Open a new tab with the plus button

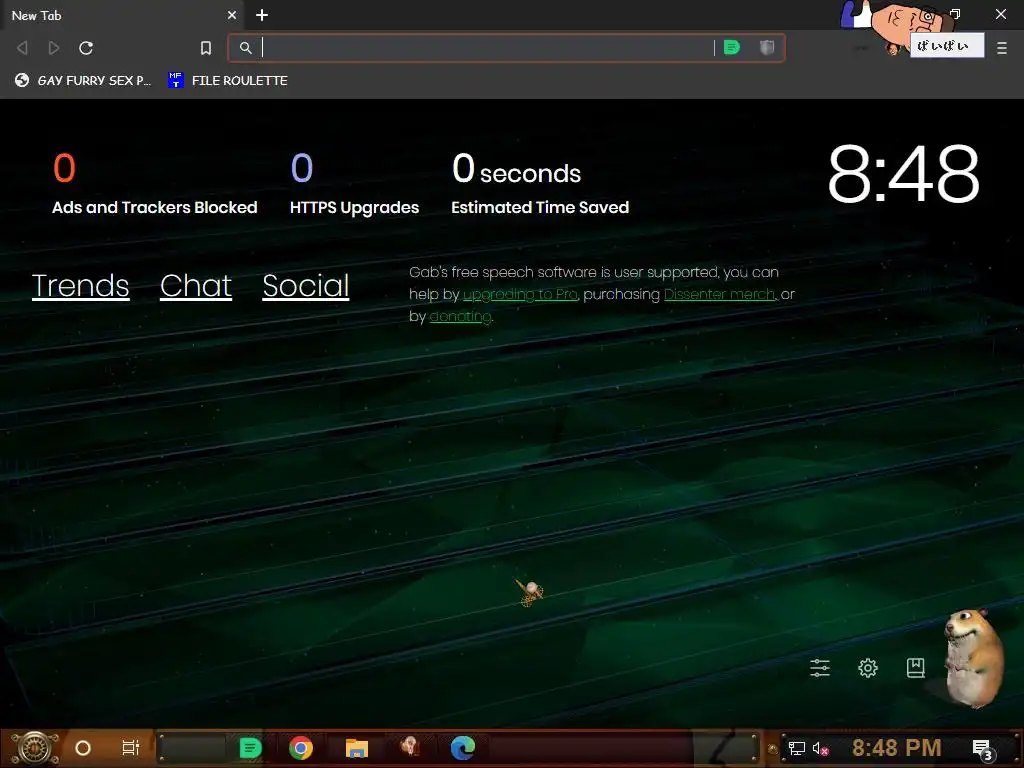[262, 15]
